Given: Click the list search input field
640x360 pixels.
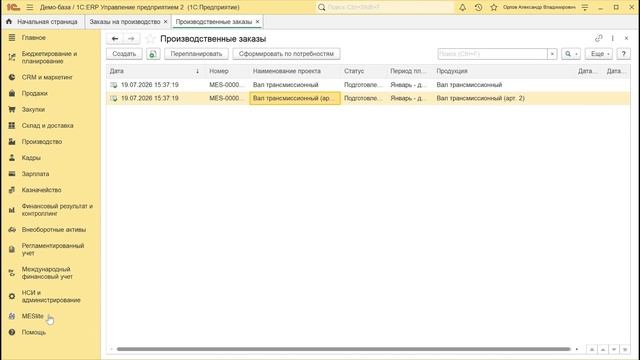Looking at the screenshot, I should (x=492, y=54).
